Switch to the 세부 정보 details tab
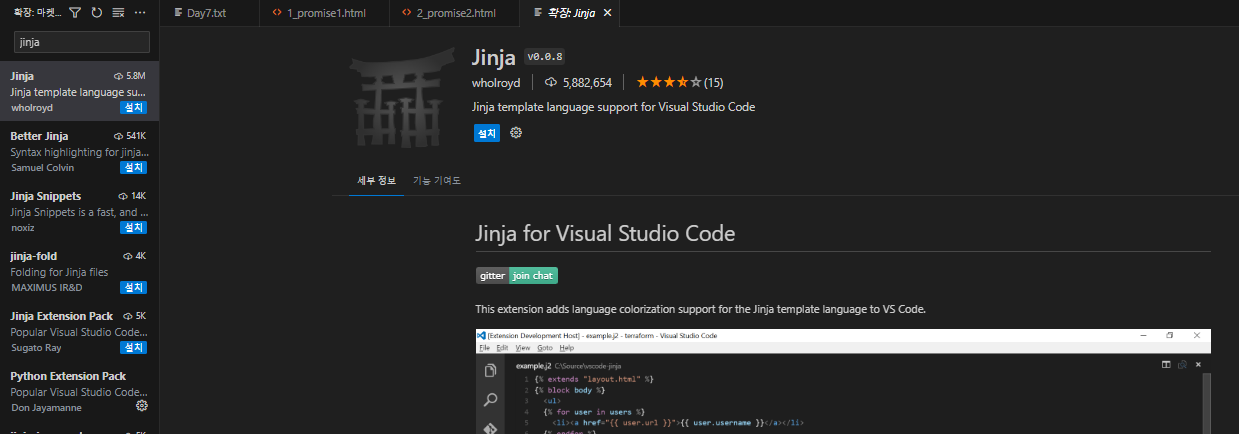The width and height of the screenshot is (1239, 434). pos(377,181)
